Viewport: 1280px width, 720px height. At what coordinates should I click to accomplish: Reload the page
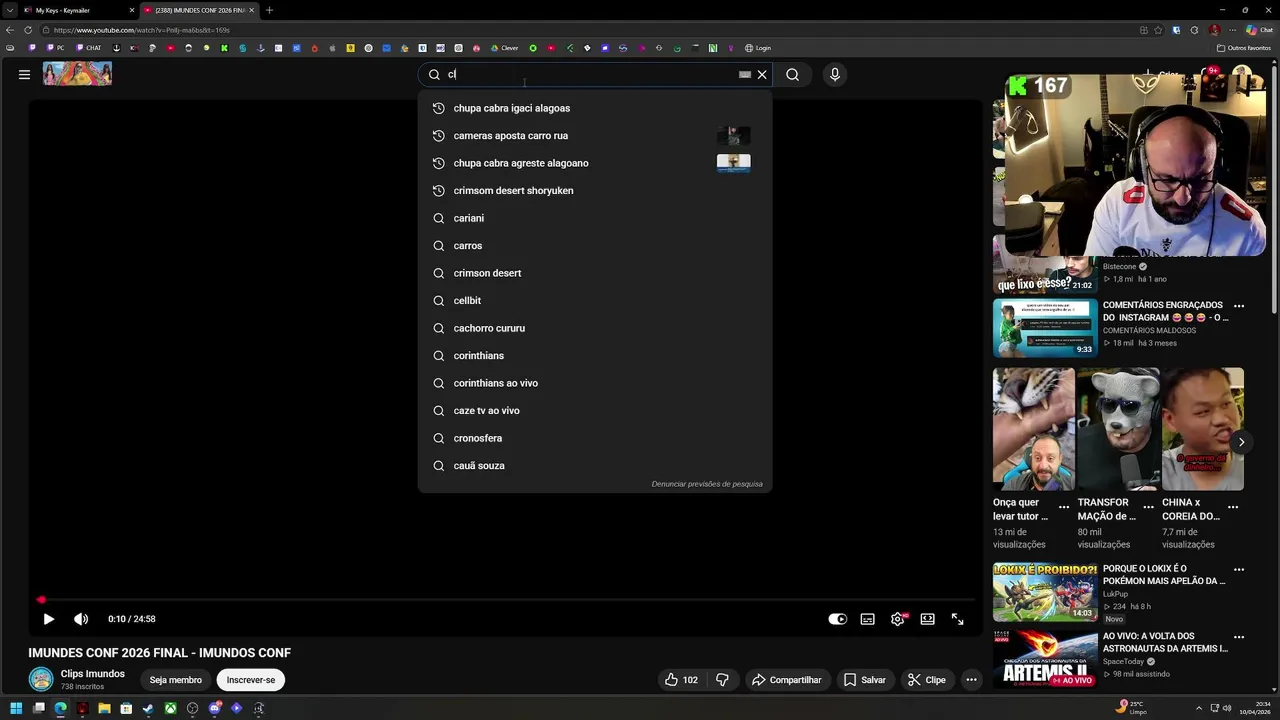26,30
